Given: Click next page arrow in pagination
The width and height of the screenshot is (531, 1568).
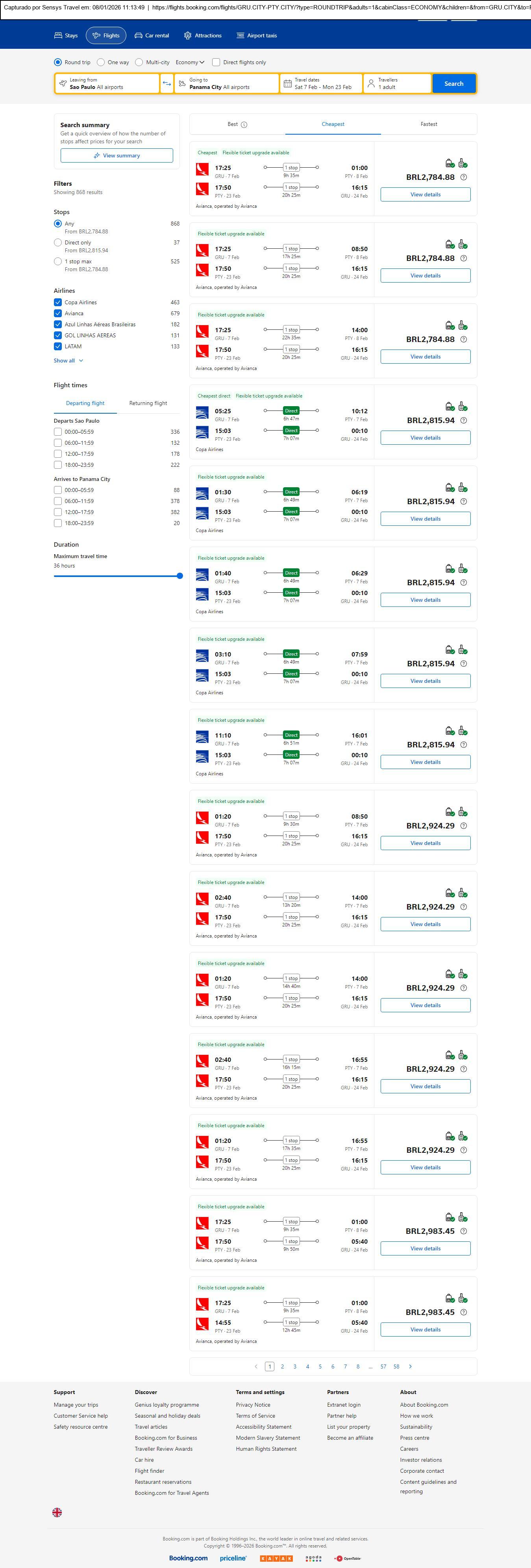Looking at the screenshot, I should coord(411,1366).
